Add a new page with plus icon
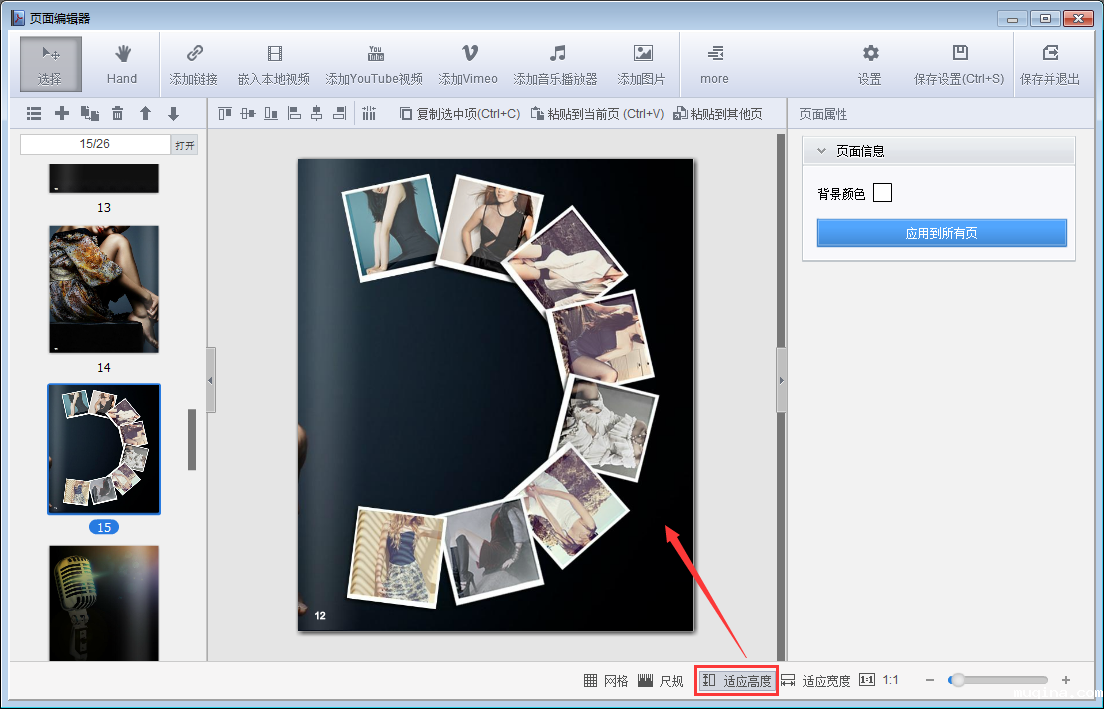This screenshot has width=1104, height=709. click(x=62, y=114)
